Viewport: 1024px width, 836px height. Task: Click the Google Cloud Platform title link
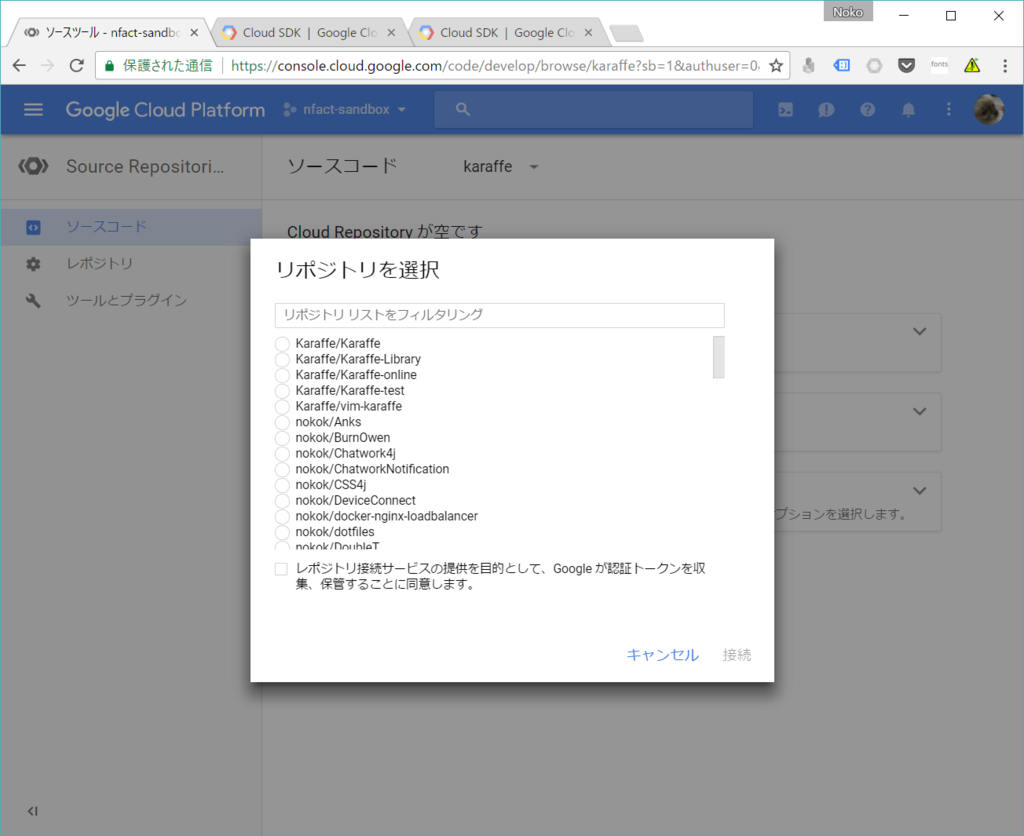pos(165,110)
